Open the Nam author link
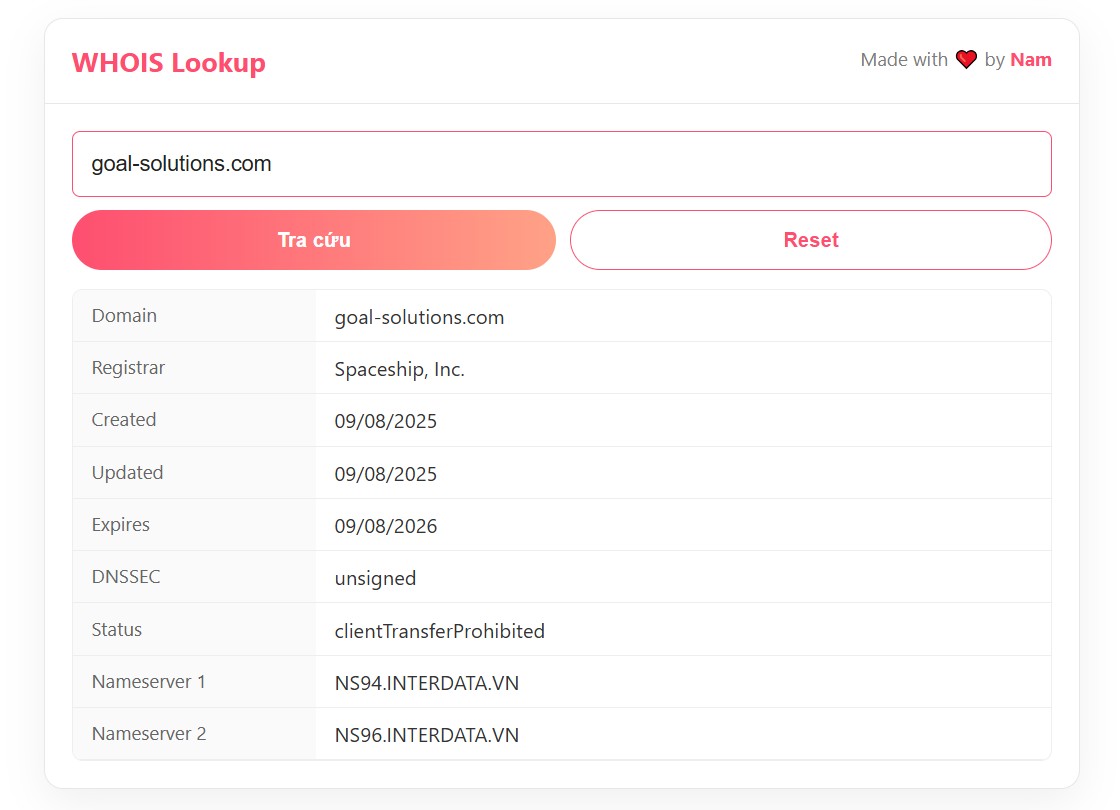The width and height of the screenshot is (1120, 810). point(1030,59)
